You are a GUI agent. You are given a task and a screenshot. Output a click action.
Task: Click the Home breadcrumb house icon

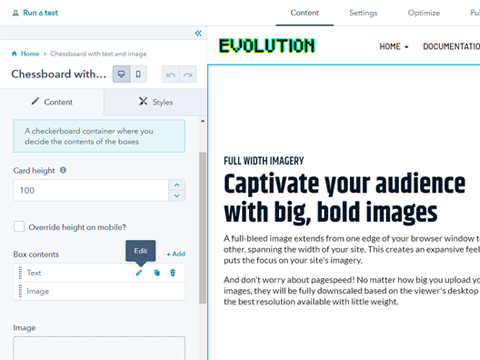pos(14,54)
